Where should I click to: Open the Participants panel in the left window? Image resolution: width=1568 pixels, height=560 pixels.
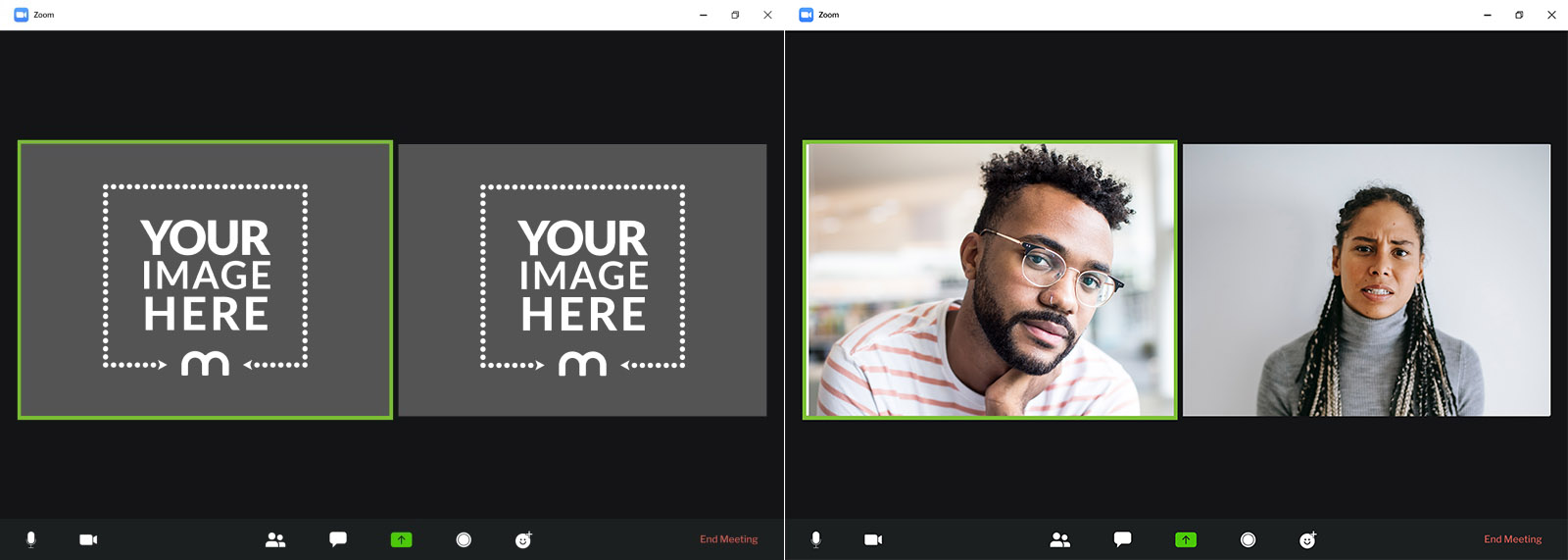click(x=275, y=539)
